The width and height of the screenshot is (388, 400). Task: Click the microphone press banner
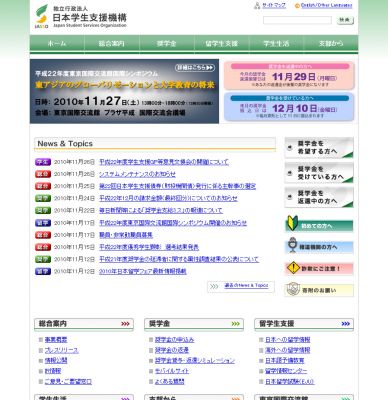coord(319,246)
